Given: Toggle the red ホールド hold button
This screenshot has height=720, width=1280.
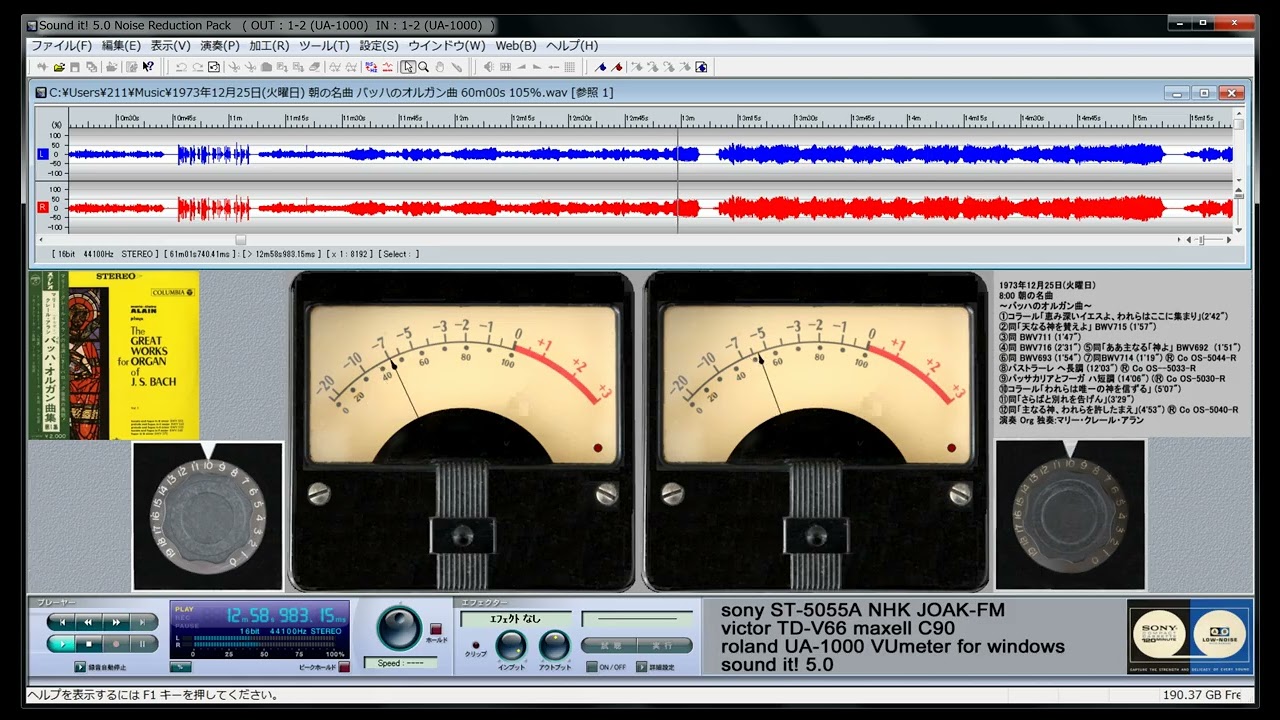Looking at the screenshot, I should pos(435,629).
